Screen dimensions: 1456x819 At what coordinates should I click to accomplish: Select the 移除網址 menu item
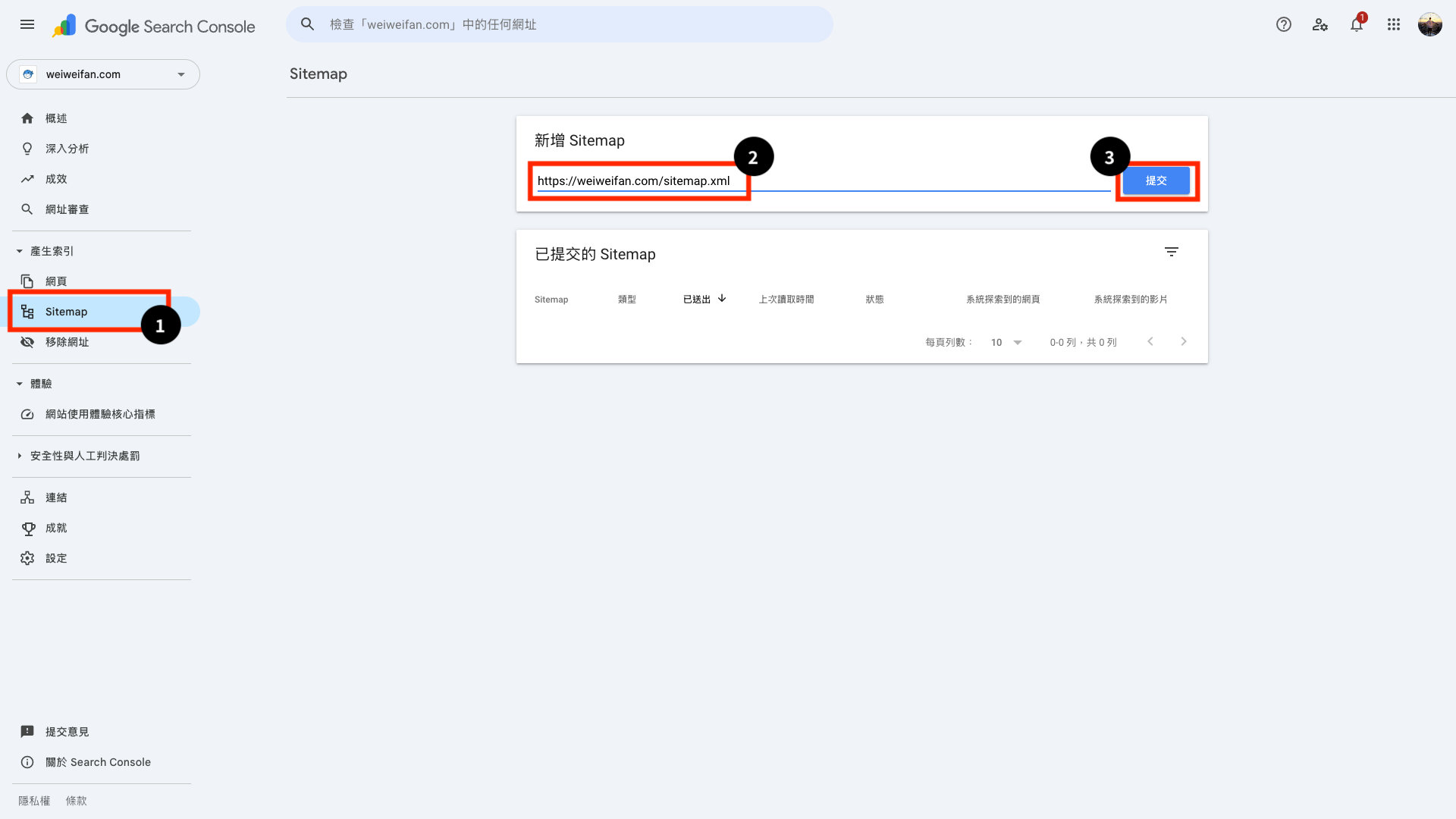pyautogui.click(x=67, y=342)
